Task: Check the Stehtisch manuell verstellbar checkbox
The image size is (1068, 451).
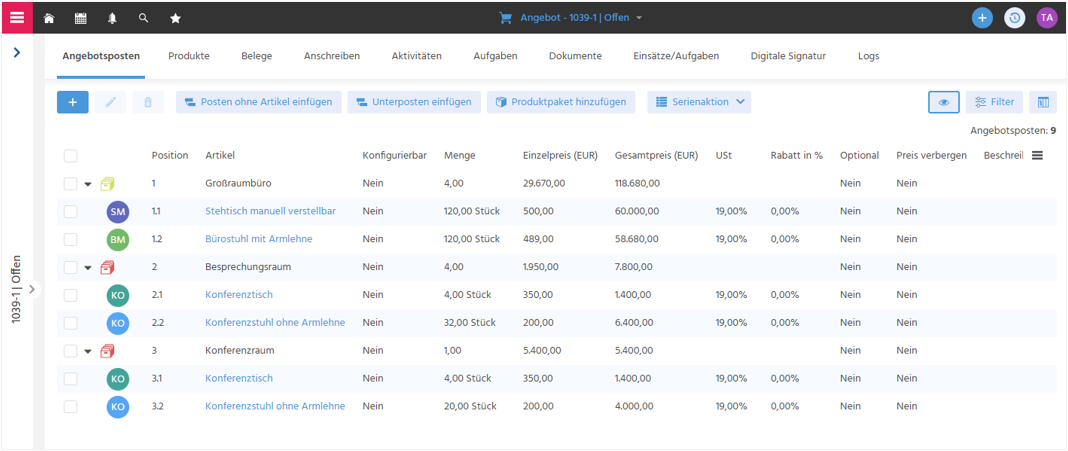Action: pyautogui.click(x=70, y=211)
